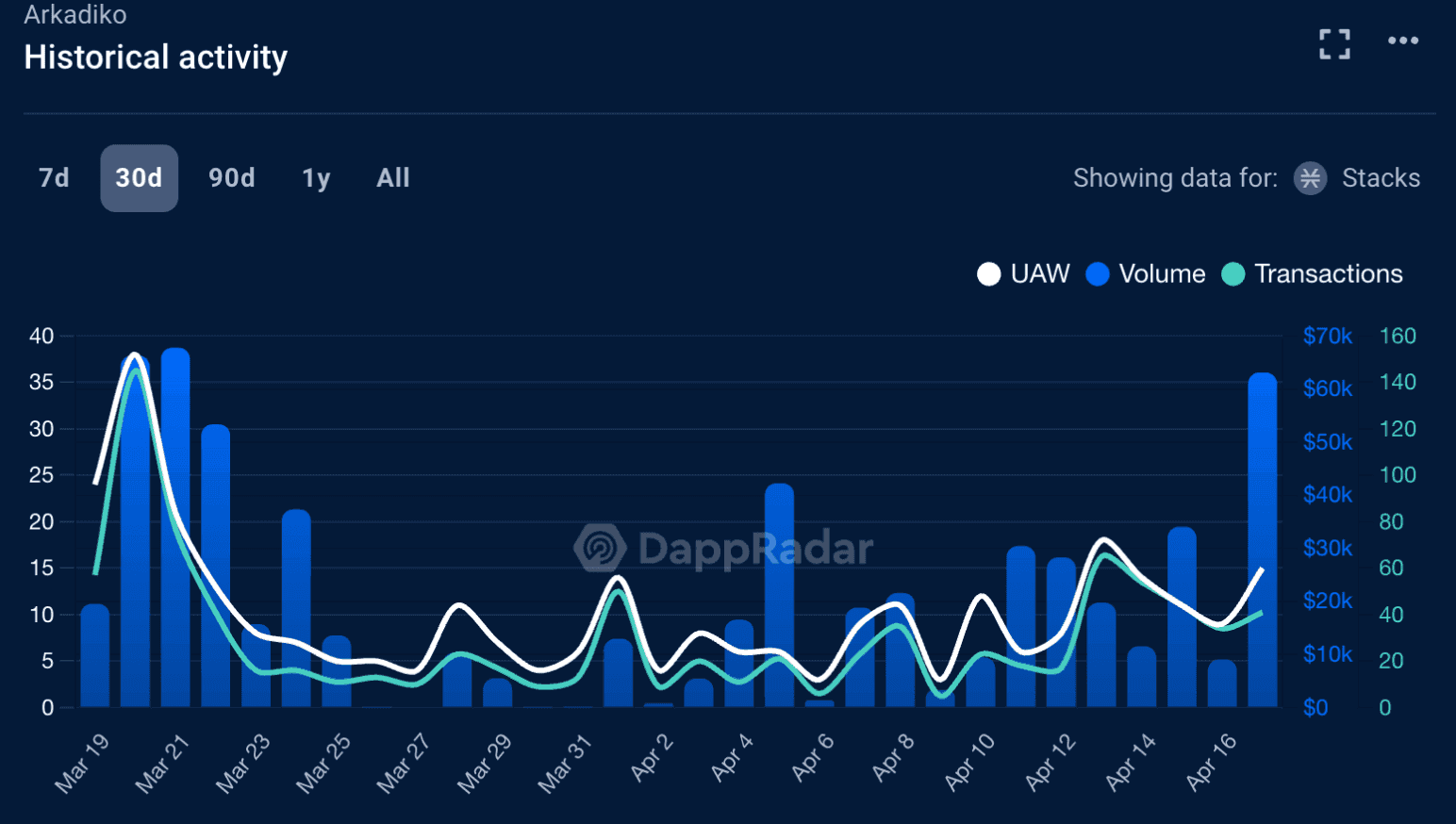Click the $70k volume axis label
Screen dimensions: 1456x824
[1328, 336]
